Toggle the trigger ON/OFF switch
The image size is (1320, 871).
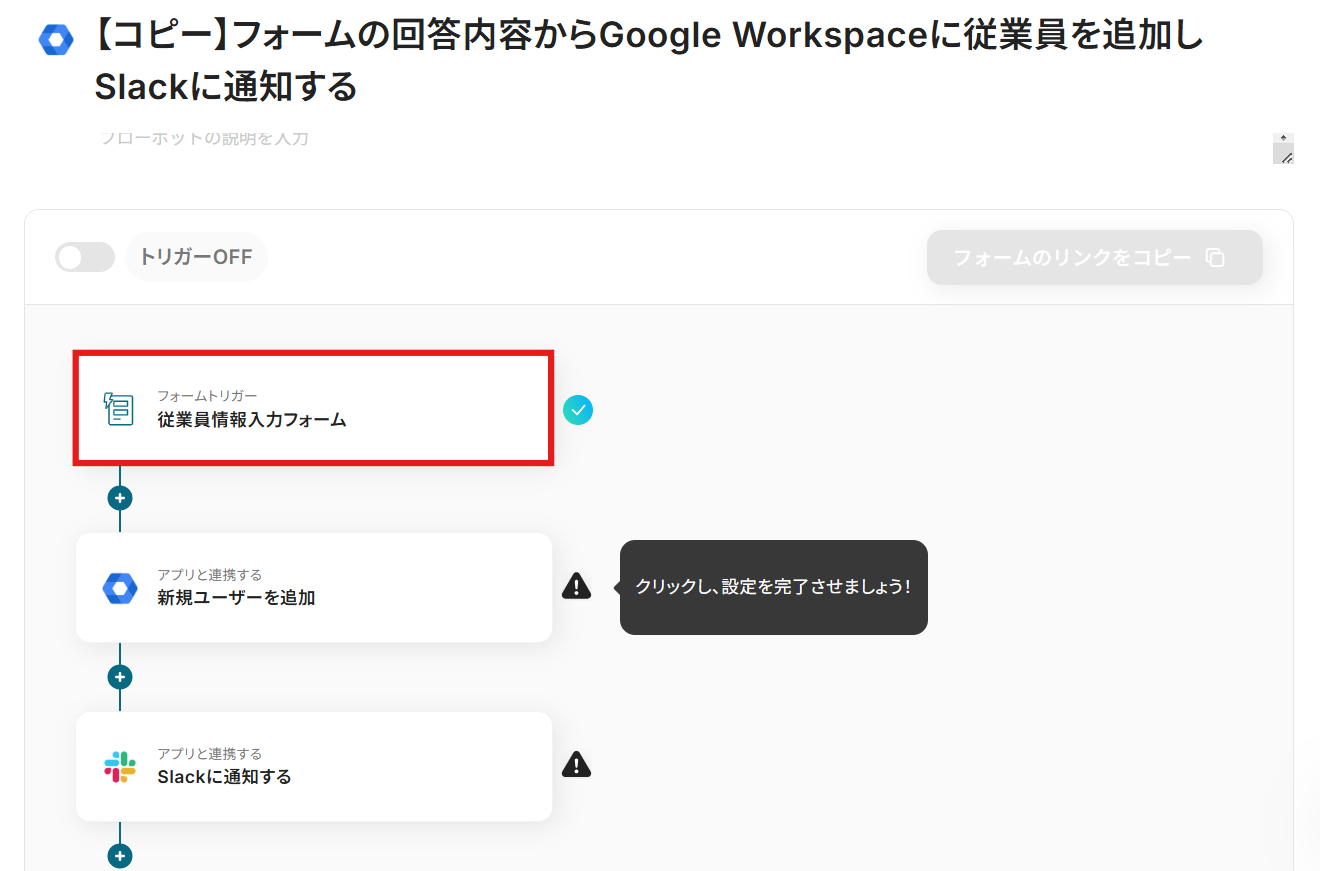tap(85, 258)
